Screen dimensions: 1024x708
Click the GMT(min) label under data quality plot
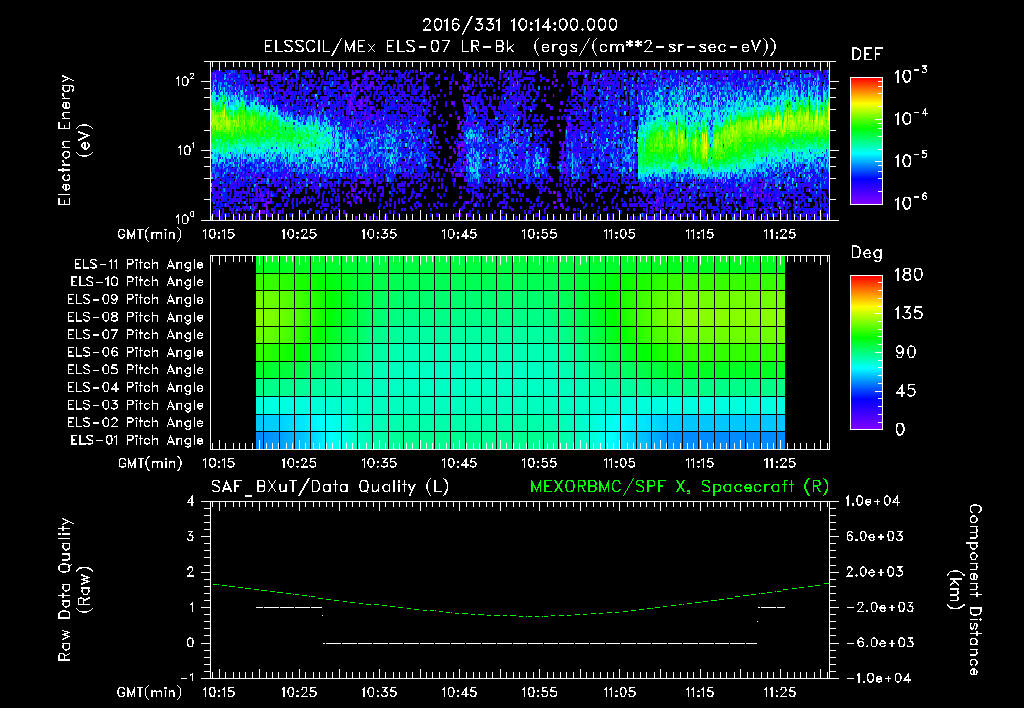[149, 692]
